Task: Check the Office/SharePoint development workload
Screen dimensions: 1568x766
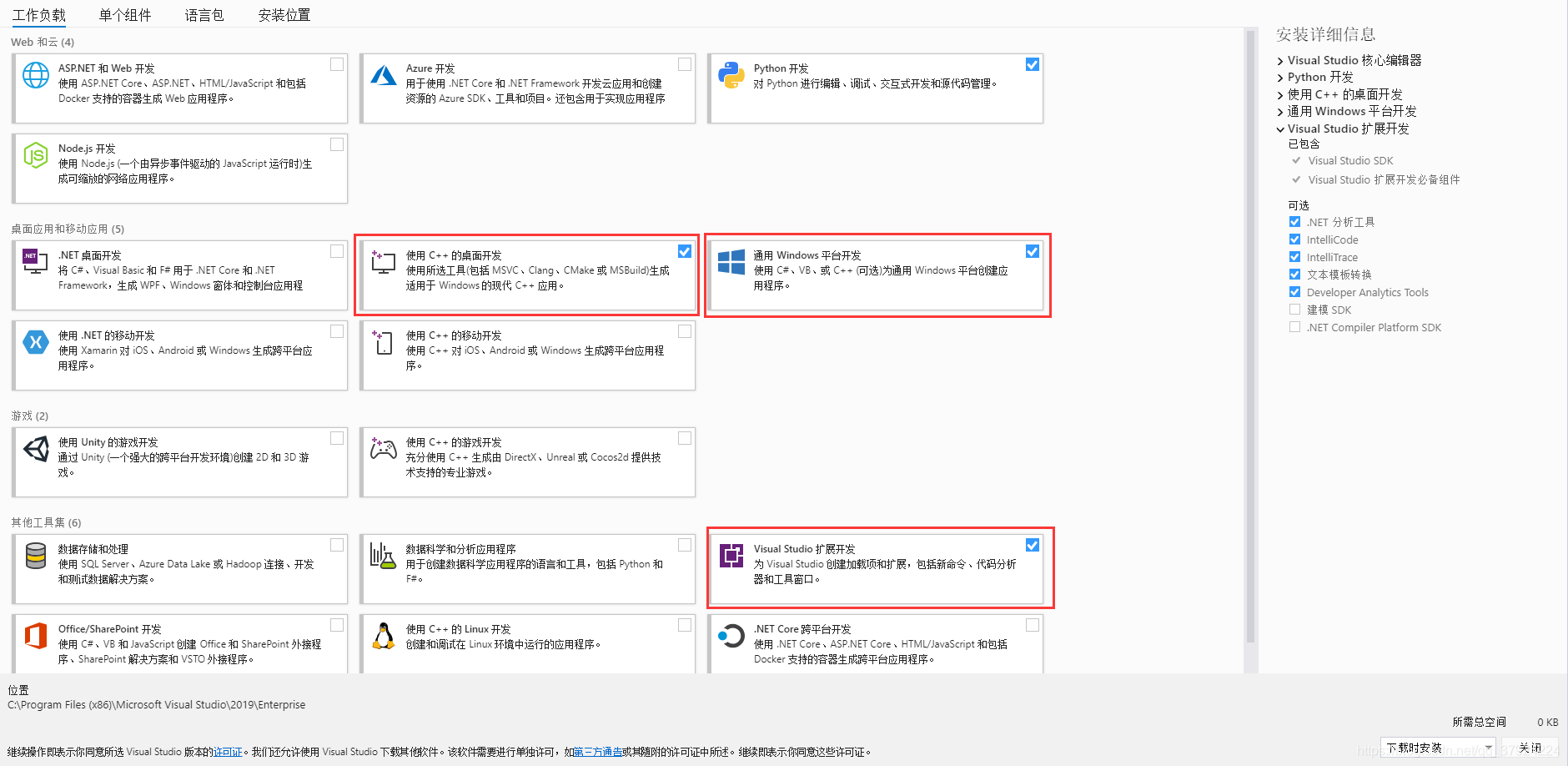Action: pos(337,625)
